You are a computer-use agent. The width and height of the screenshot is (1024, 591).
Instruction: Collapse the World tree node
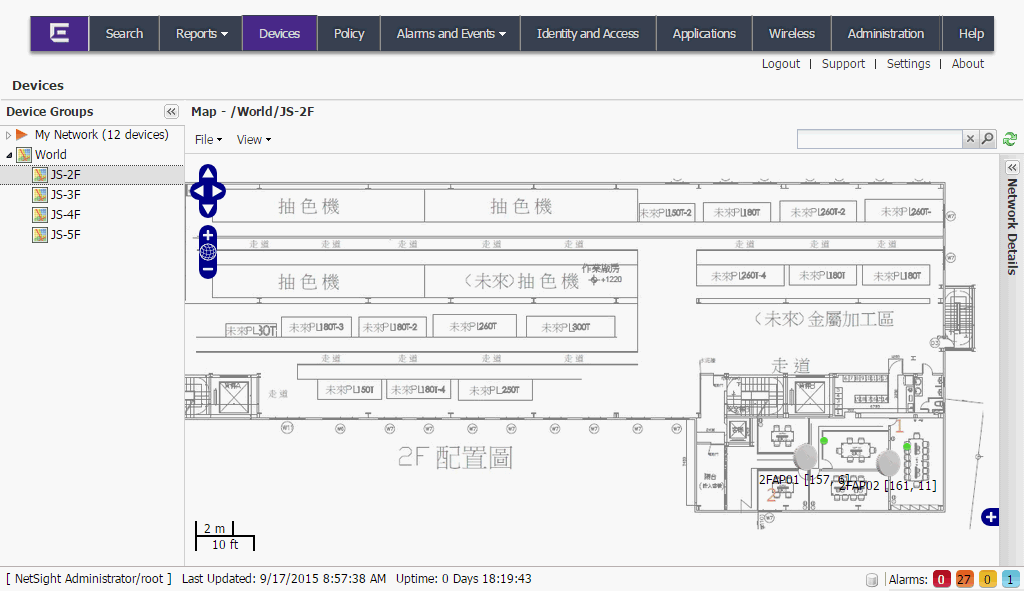pos(9,155)
